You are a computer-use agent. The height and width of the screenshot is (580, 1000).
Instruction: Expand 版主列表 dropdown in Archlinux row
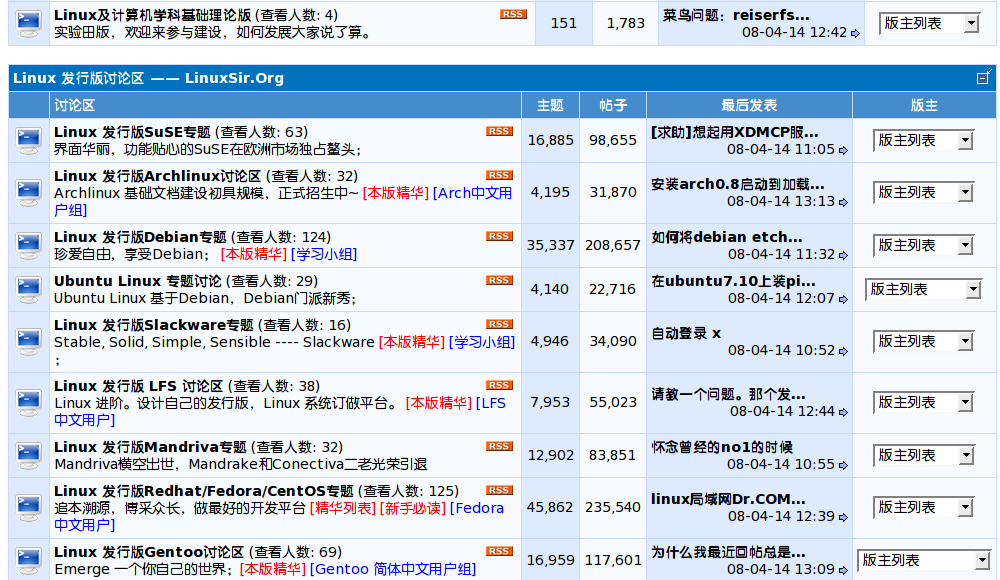tap(923, 193)
